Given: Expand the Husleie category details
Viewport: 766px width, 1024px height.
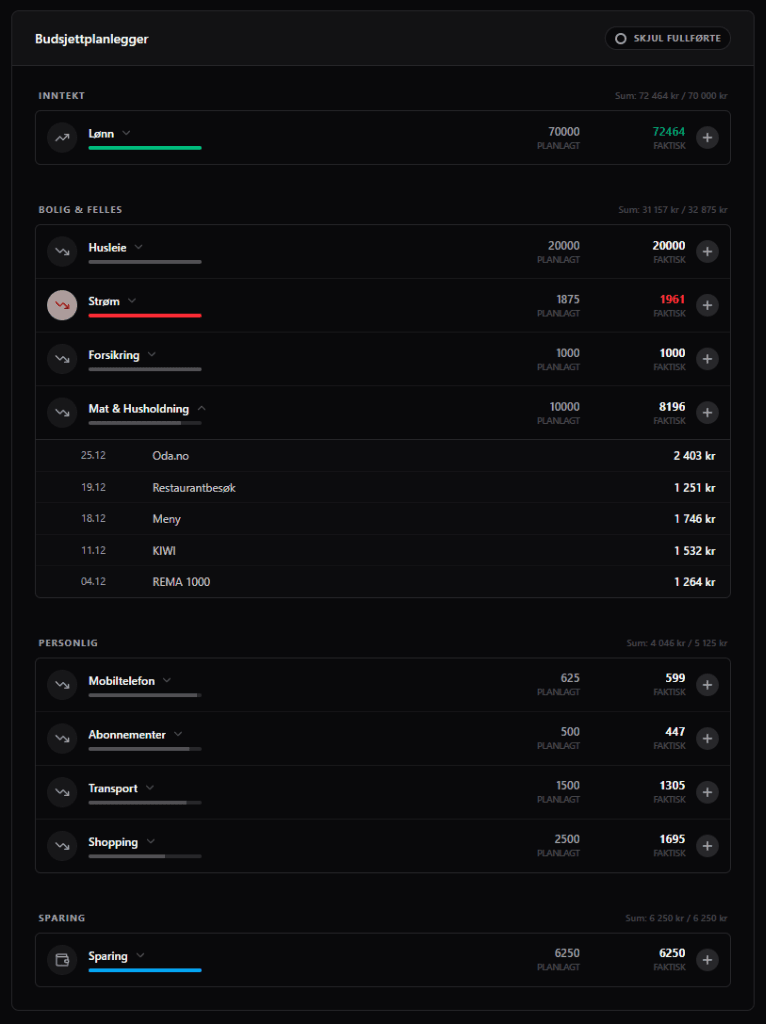Looking at the screenshot, I should [138, 246].
